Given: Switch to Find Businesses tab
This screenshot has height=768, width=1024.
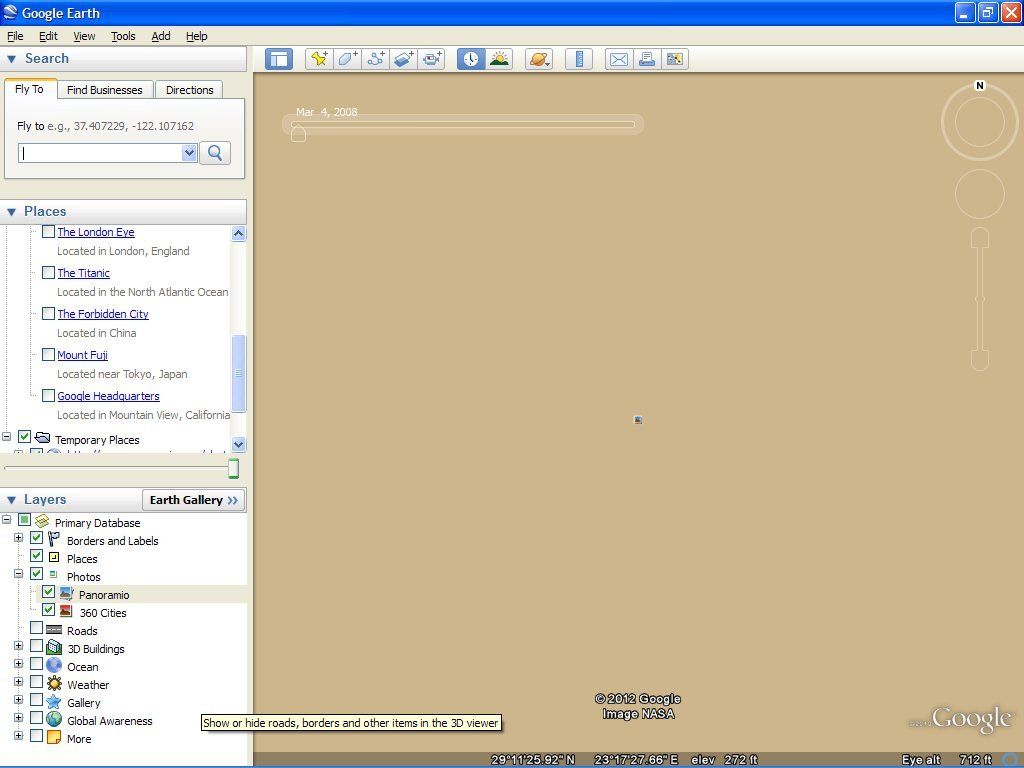Looking at the screenshot, I should [104, 89].
